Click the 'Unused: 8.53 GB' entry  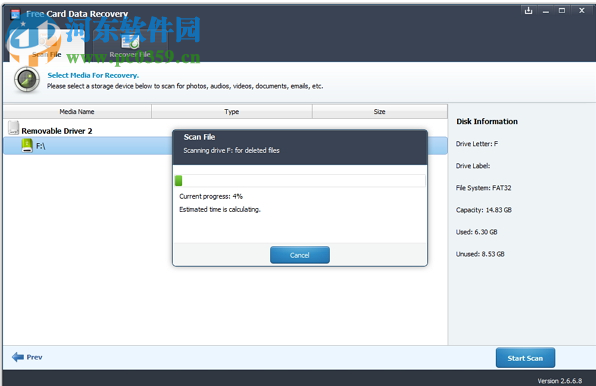pos(480,254)
